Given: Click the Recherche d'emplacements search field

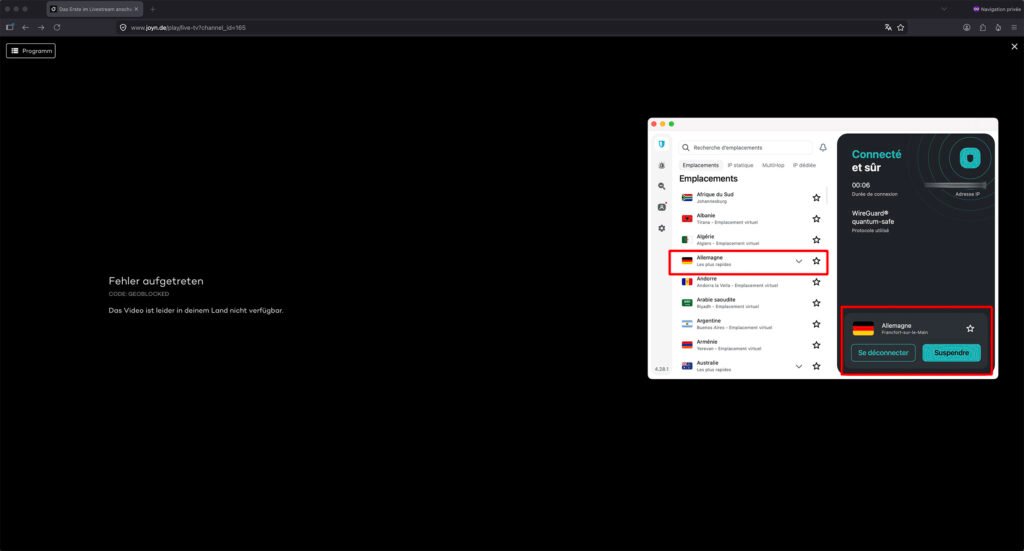Looking at the screenshot, I should (x=745, y=148).
